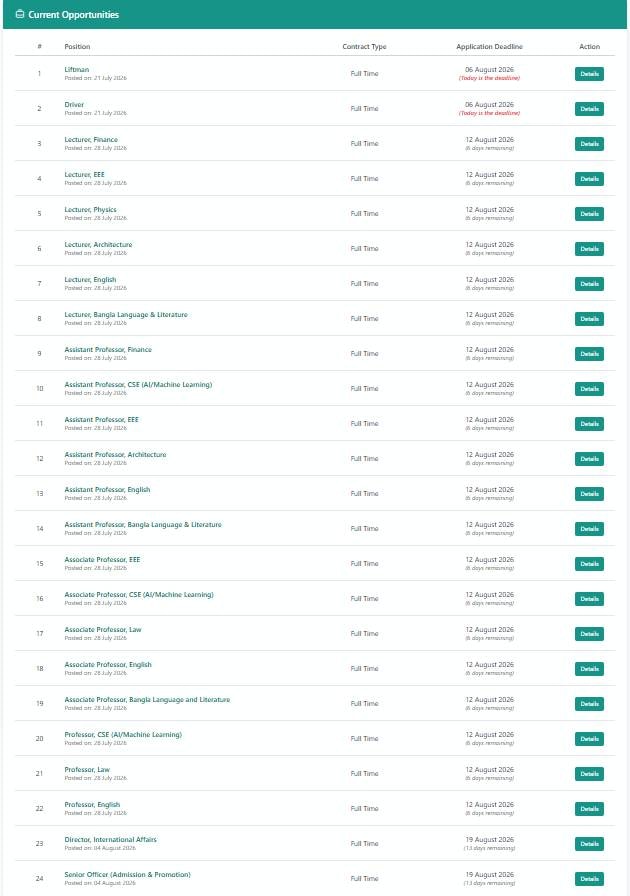Open the Liftman position link
The image size is (630, 896).
point(77,70)
